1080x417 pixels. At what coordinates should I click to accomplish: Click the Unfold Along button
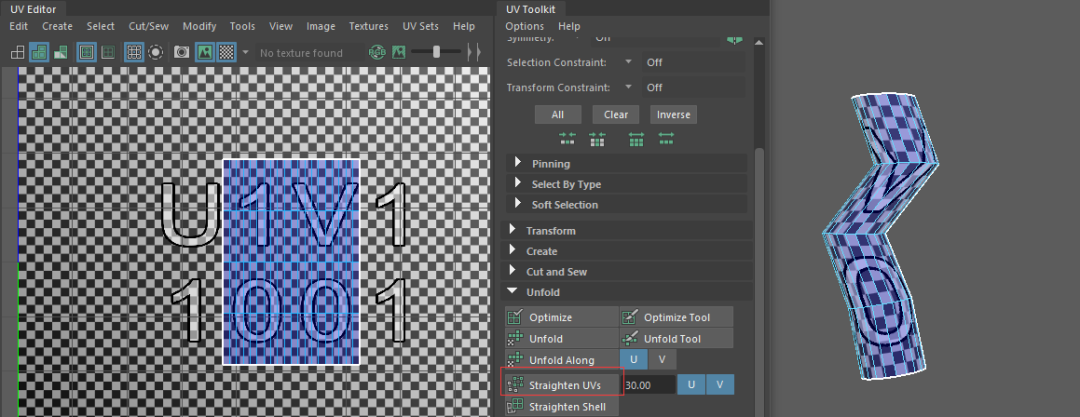tap(561, 360)
